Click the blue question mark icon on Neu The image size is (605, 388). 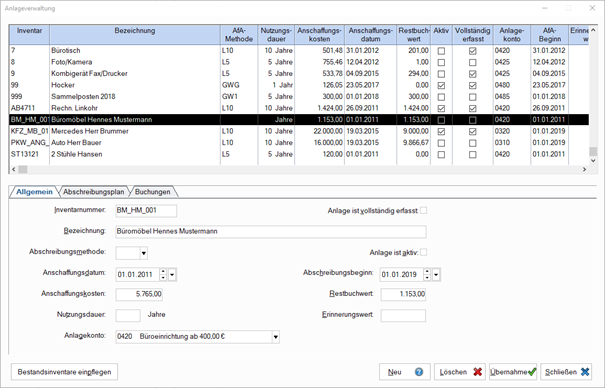click(x=419, y=372)
